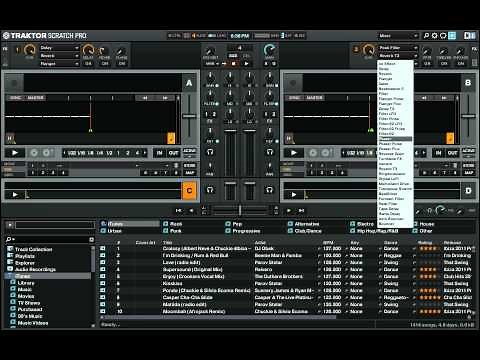Select highlighted Phaser entry in effect list
The height and width of the screenshot is (360, 480).
tap(395, 139)
